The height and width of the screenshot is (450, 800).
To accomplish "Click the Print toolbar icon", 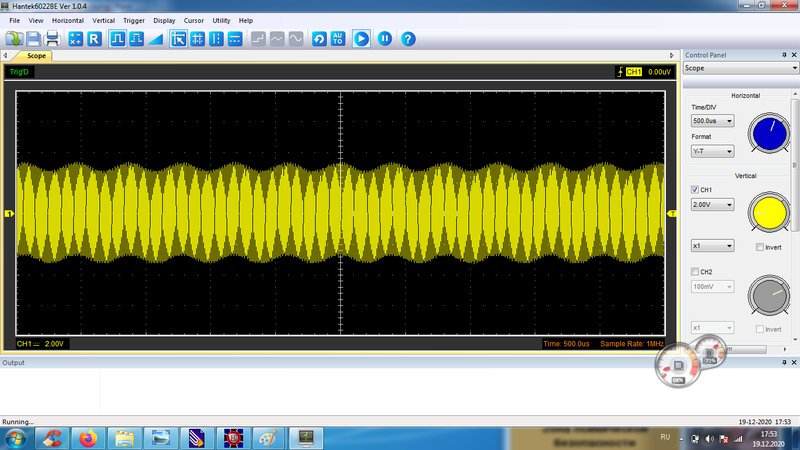I will pyautogui.click(x=52, y=39).
